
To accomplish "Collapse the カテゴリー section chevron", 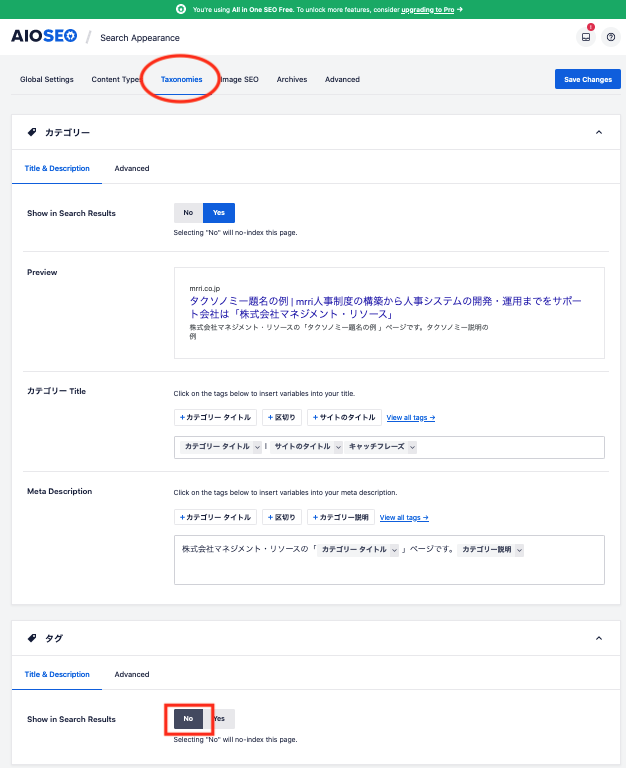I will click(598, 132).
